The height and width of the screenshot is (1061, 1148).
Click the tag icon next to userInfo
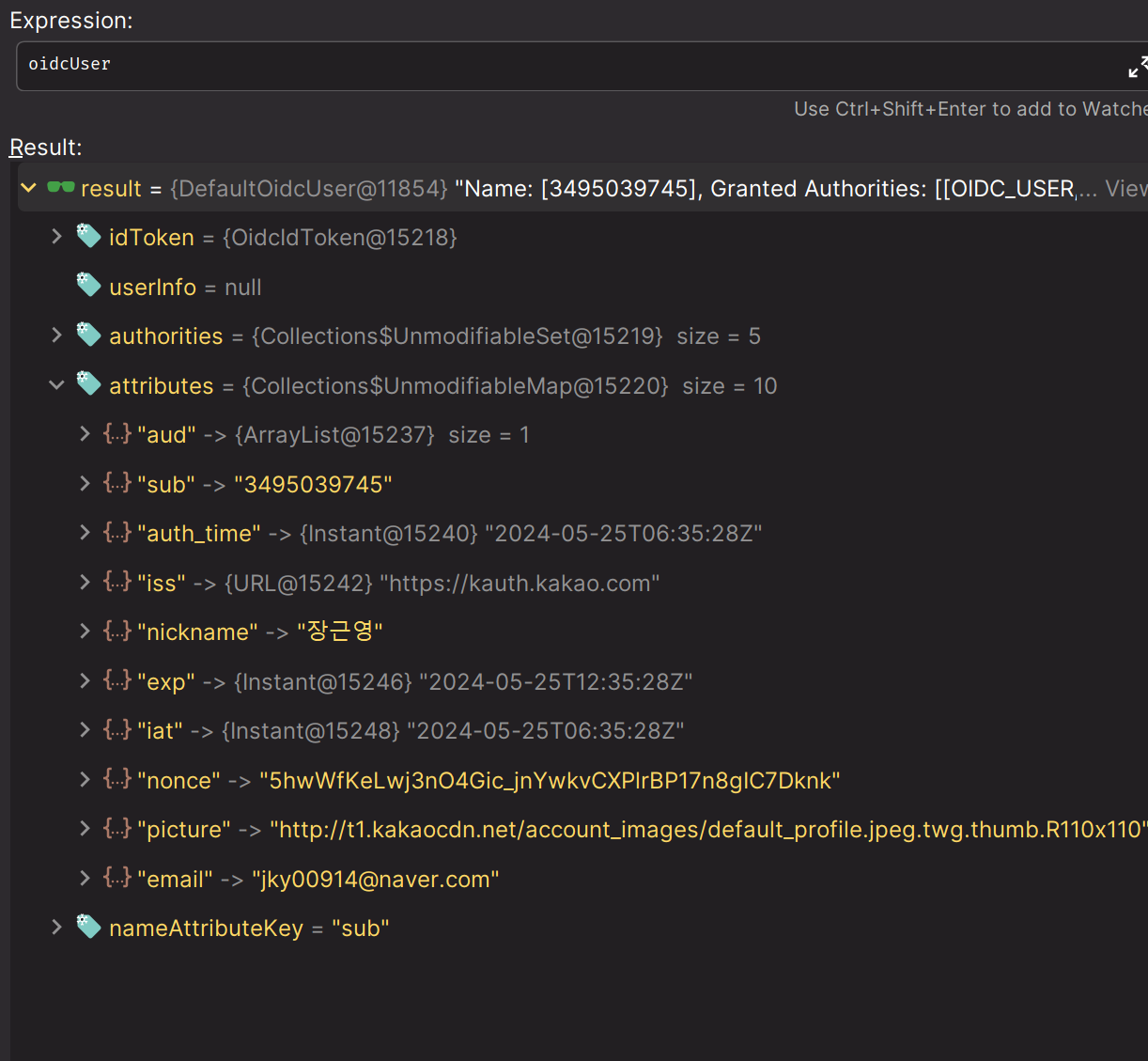[x=88, y=286]
